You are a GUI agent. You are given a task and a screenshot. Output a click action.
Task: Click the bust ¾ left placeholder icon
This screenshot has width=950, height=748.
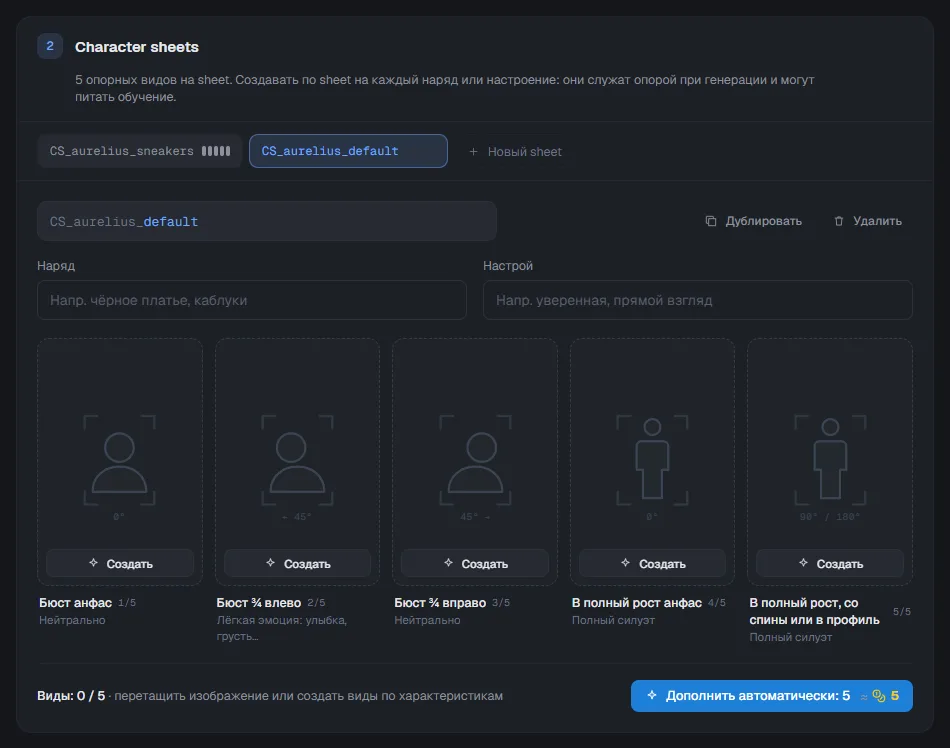[297, 460]
